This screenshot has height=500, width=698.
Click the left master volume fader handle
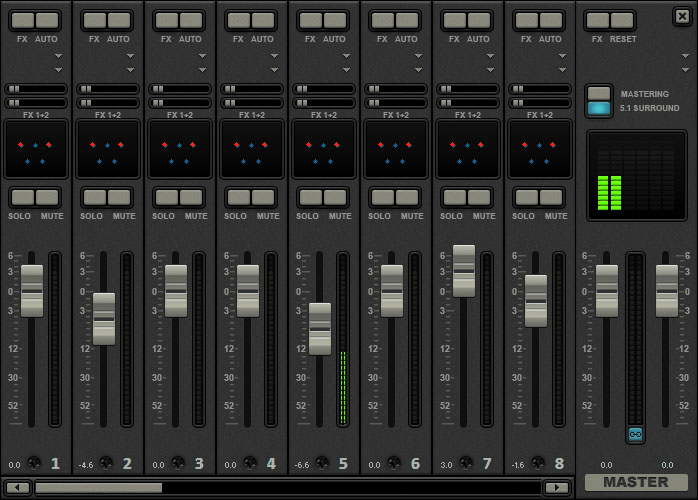[x=607, y=291]
